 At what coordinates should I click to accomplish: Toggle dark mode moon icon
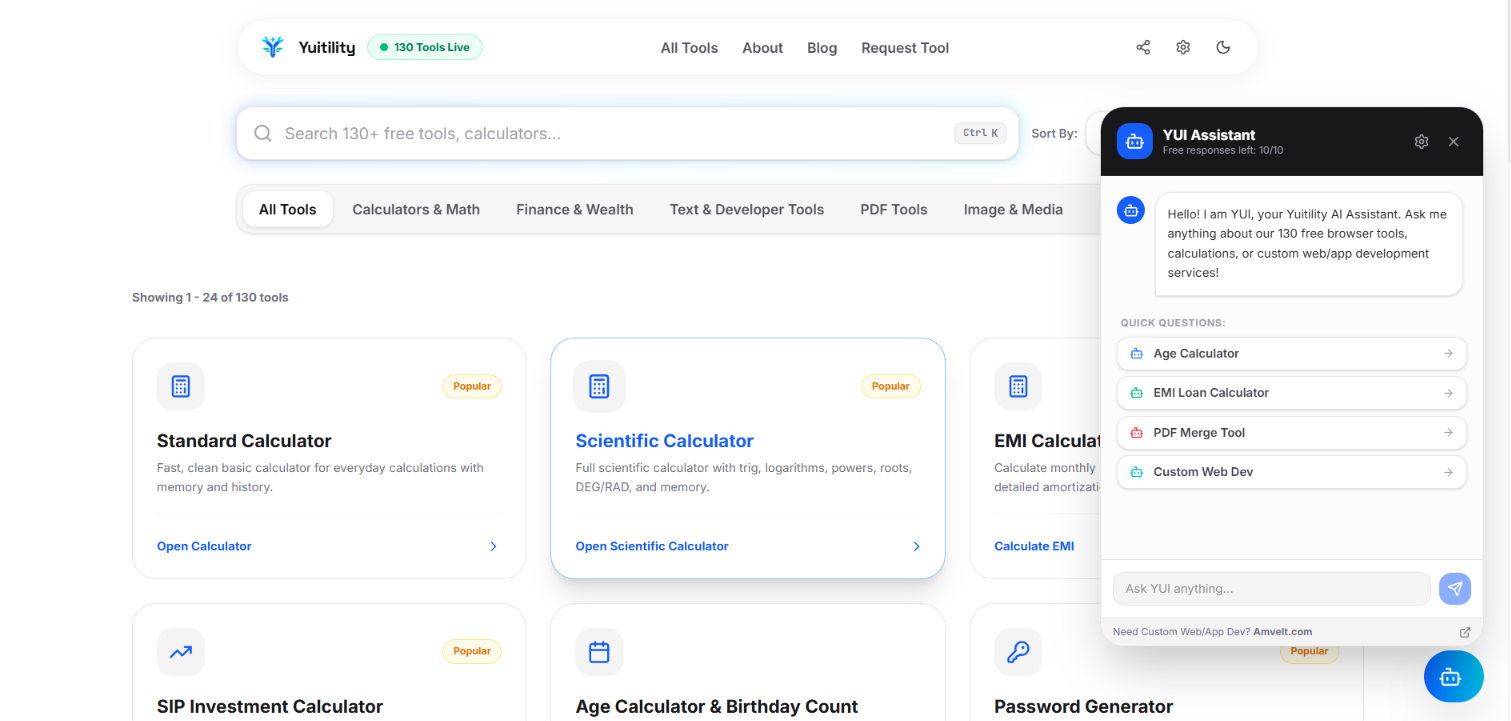pos(1223,47)
